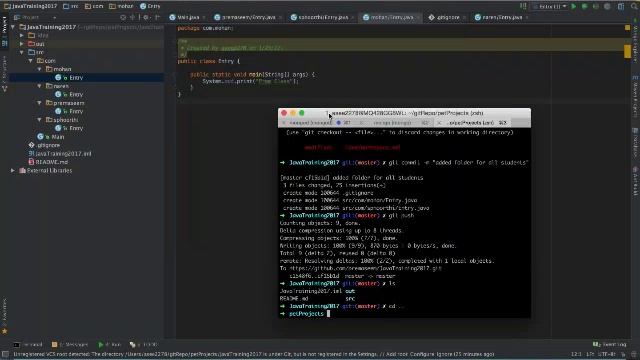Stop the running process in toolbar
The height and width of the screenshot is (360, 640).
607,6
